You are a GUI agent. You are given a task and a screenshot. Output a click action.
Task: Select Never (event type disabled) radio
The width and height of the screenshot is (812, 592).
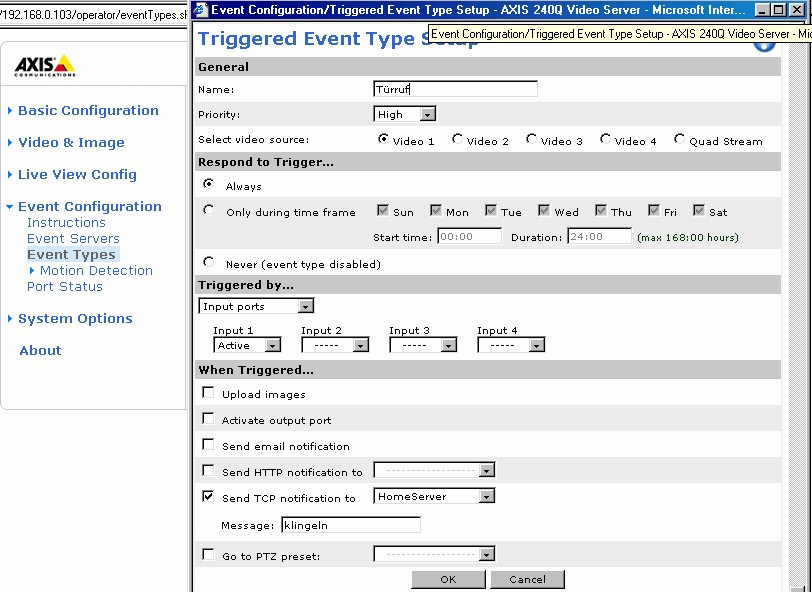coord(208,263)
